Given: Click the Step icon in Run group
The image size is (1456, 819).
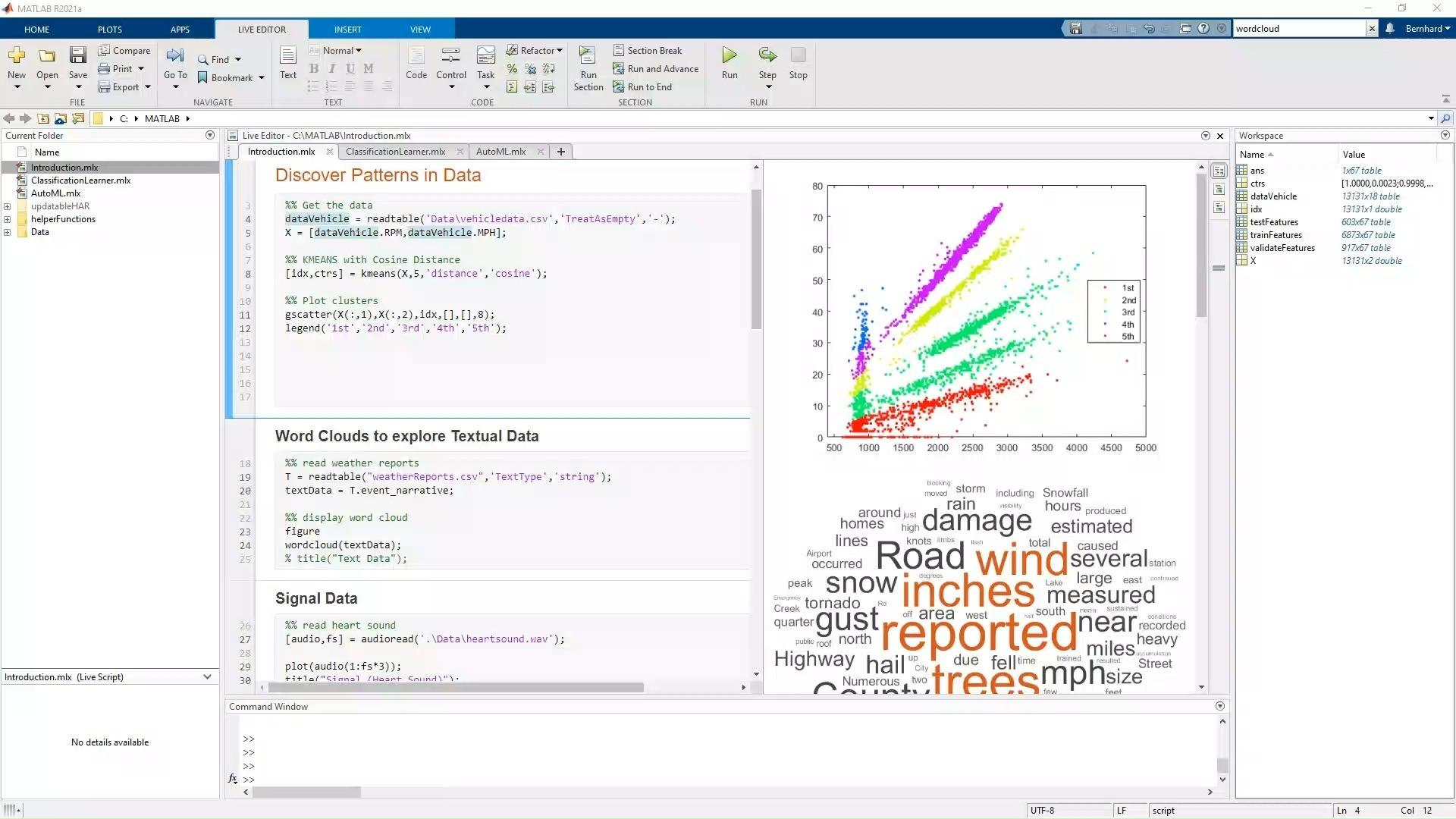Looking at the screenshot, I should pos(767,55).
